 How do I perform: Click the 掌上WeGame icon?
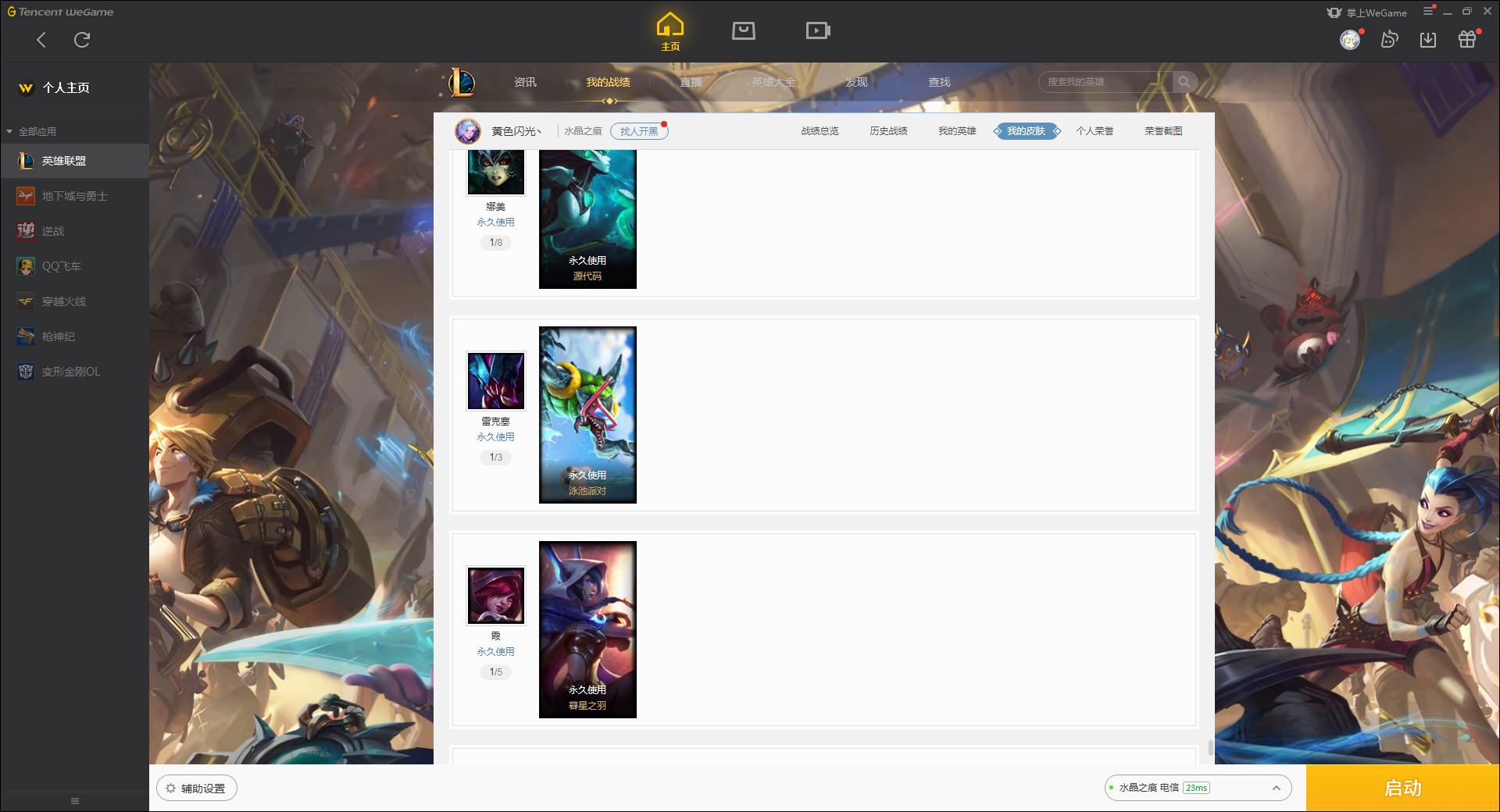point(1334,12)
